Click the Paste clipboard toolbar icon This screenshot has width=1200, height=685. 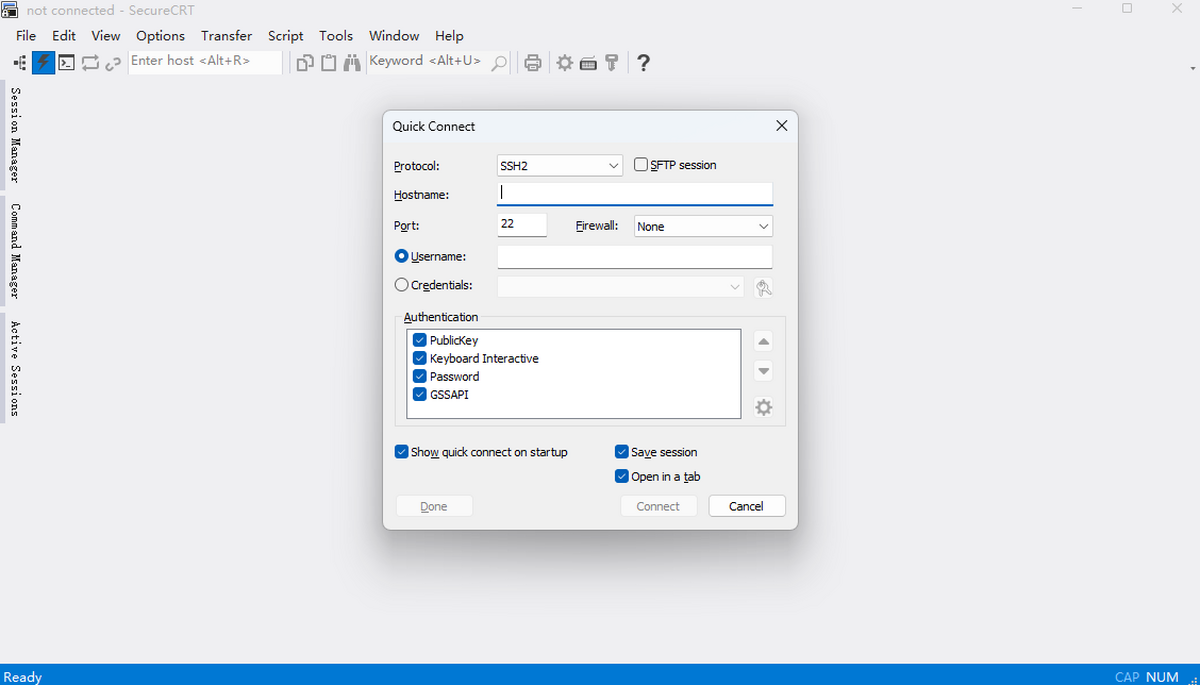click(328, 63)
